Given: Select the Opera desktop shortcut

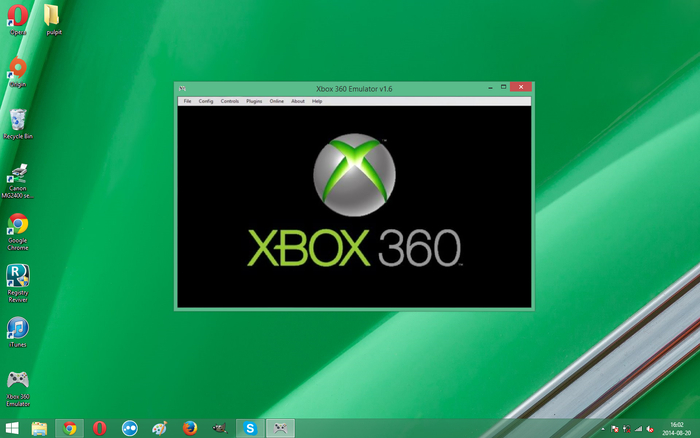Looking at the screenshot, I should click(18, 16).
